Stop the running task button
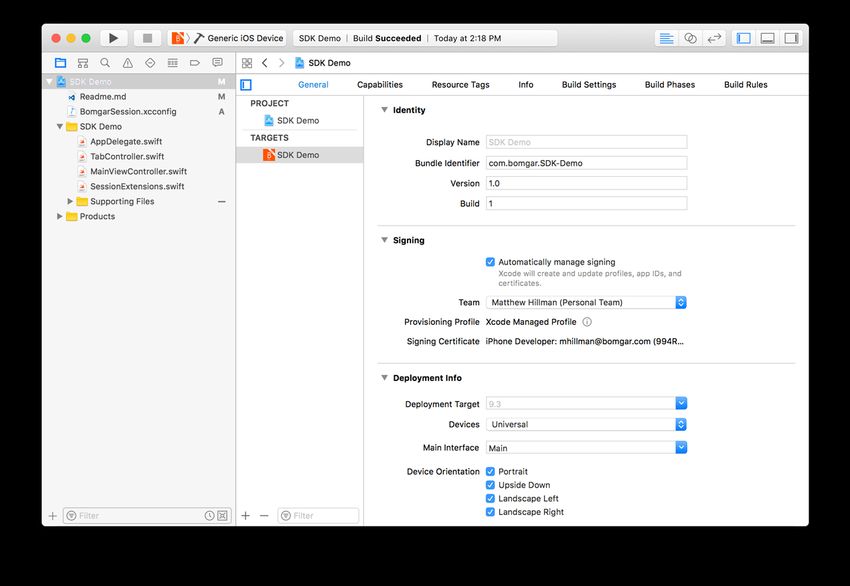850x586 pixels. (x=147, y=38)
